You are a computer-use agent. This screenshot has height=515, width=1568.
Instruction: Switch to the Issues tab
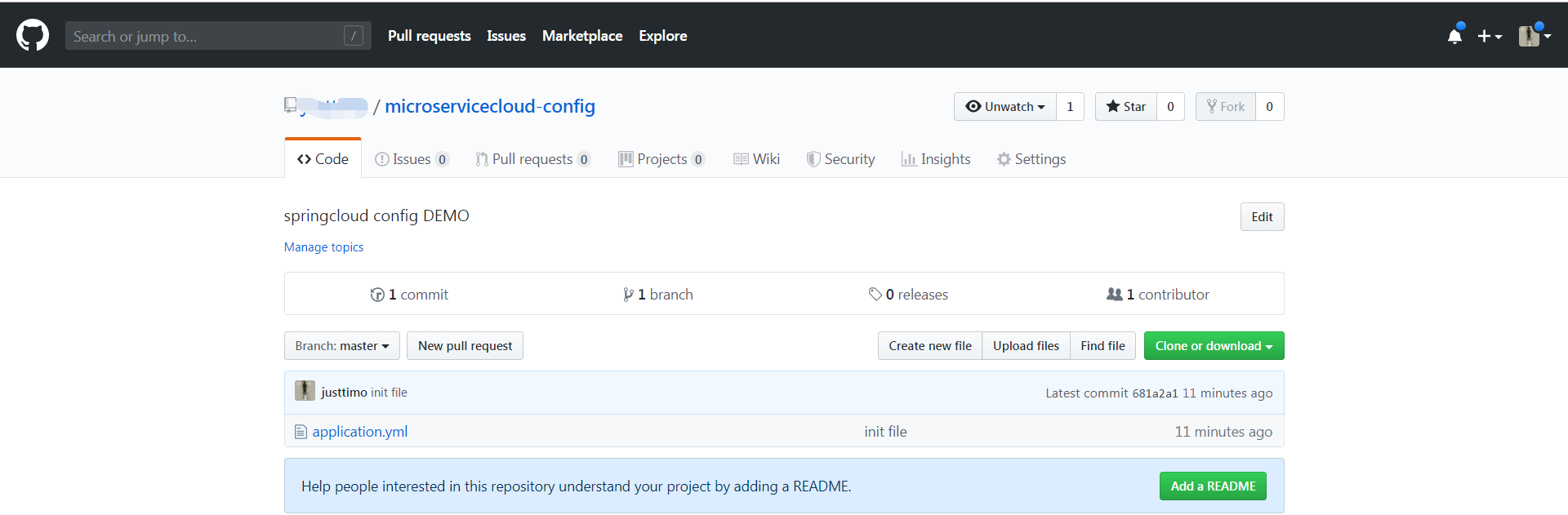tap(412, 159)
